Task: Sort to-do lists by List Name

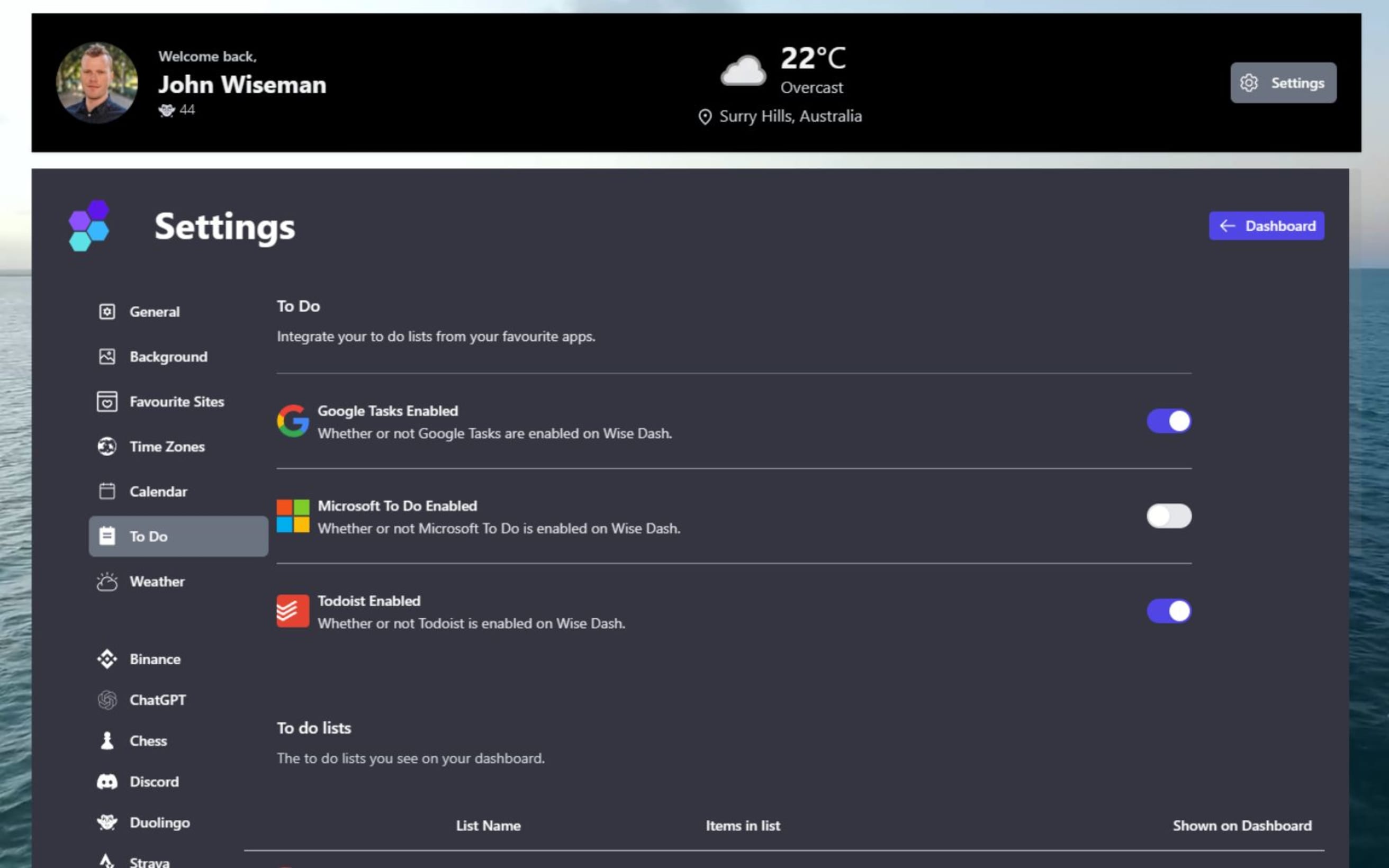Action: (488, 825)
